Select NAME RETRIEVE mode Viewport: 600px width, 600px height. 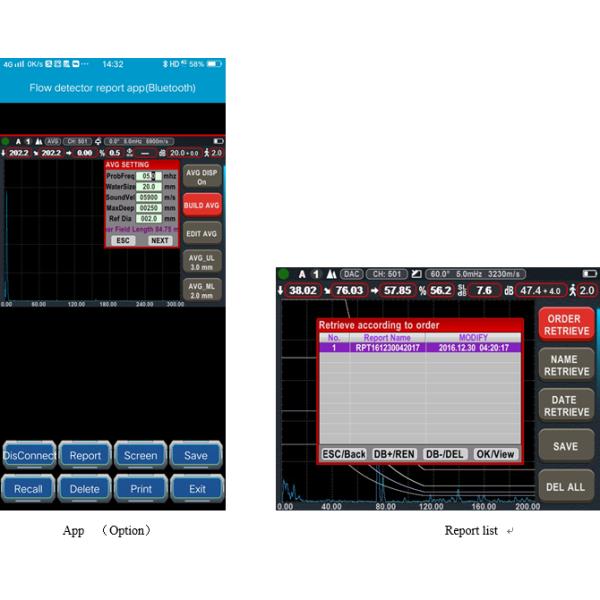pos(565,365)
